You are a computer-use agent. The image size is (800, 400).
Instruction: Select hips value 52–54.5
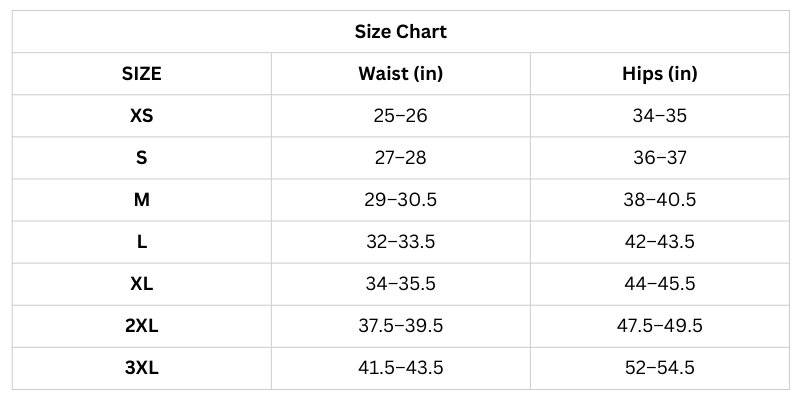[x=659, y=368]
